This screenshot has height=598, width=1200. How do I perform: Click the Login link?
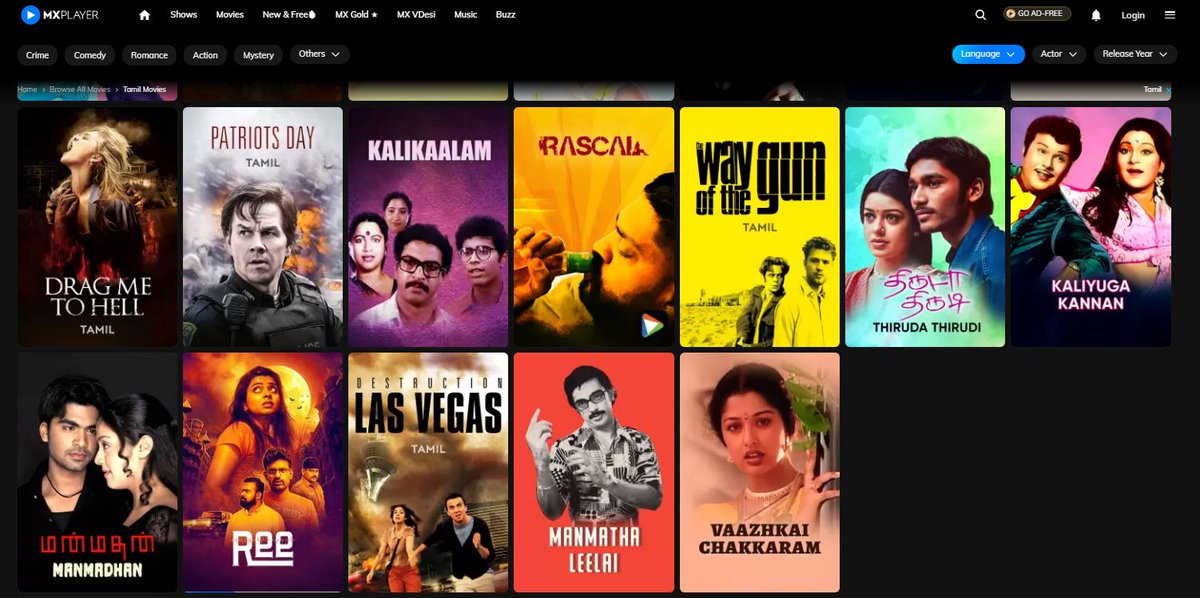click(1133, 15)
